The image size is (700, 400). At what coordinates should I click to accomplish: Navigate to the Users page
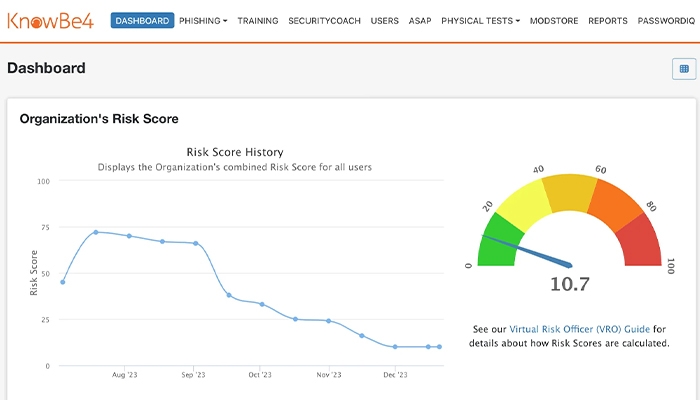pos(384,21)
